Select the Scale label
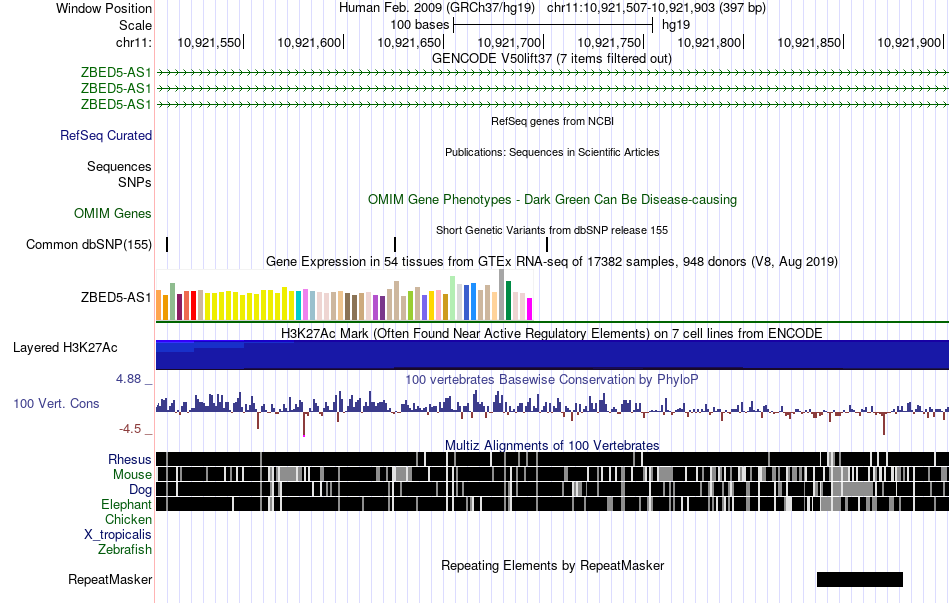This screenshot has height=603, width=950. pos(135,25)
